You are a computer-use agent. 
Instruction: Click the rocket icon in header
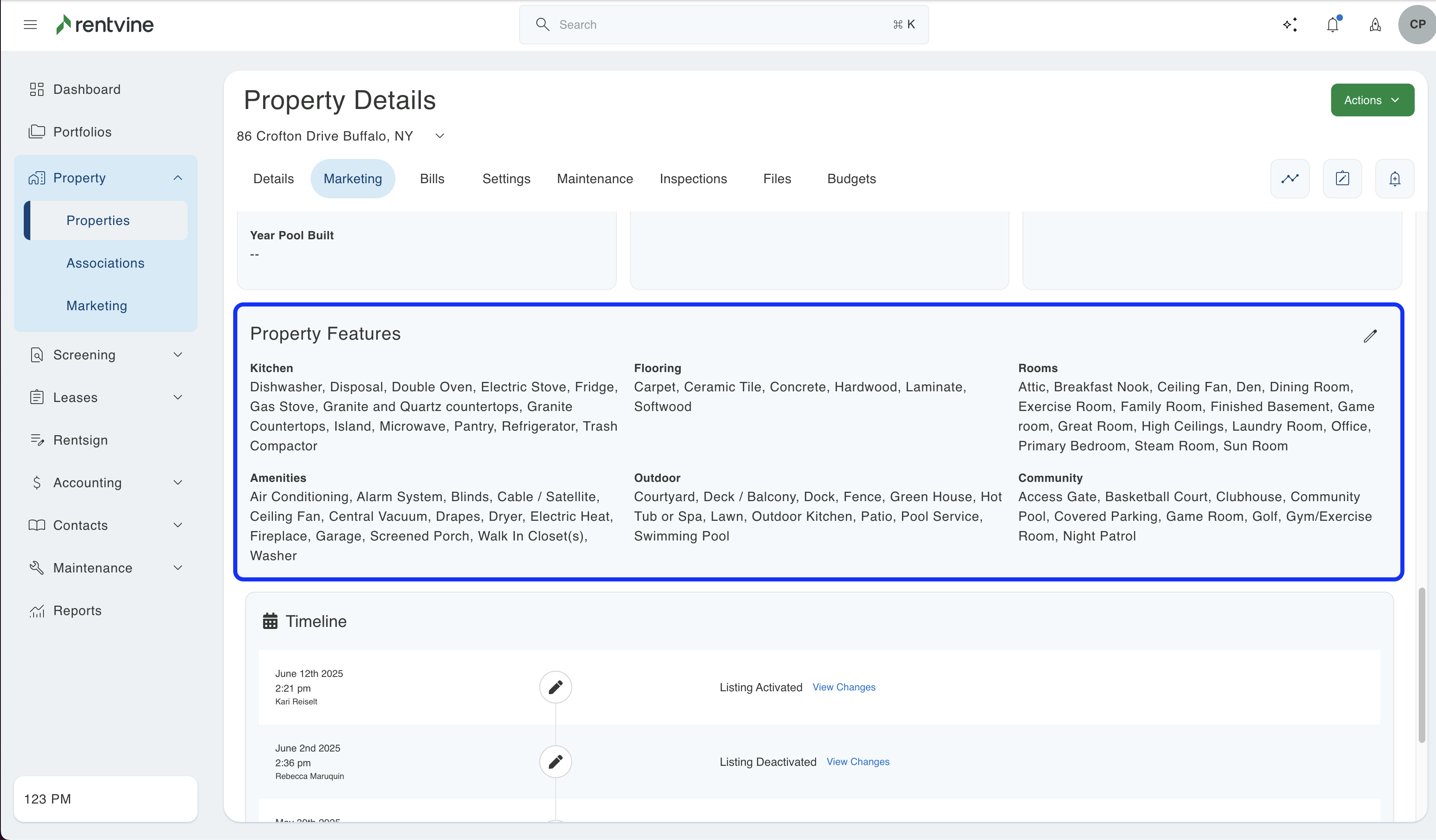(x=1375, y=25)
